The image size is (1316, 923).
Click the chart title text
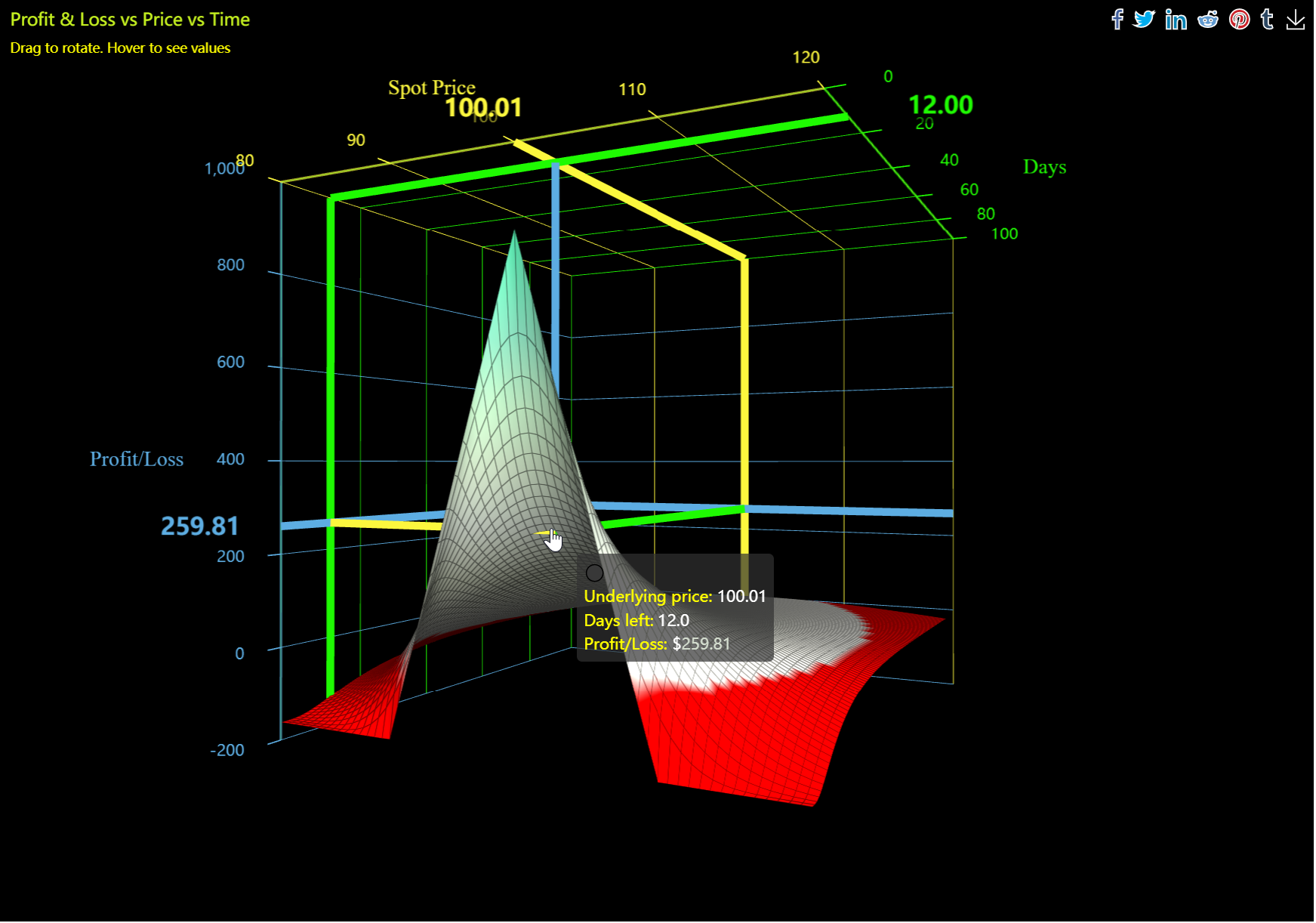tap(130, 20)
